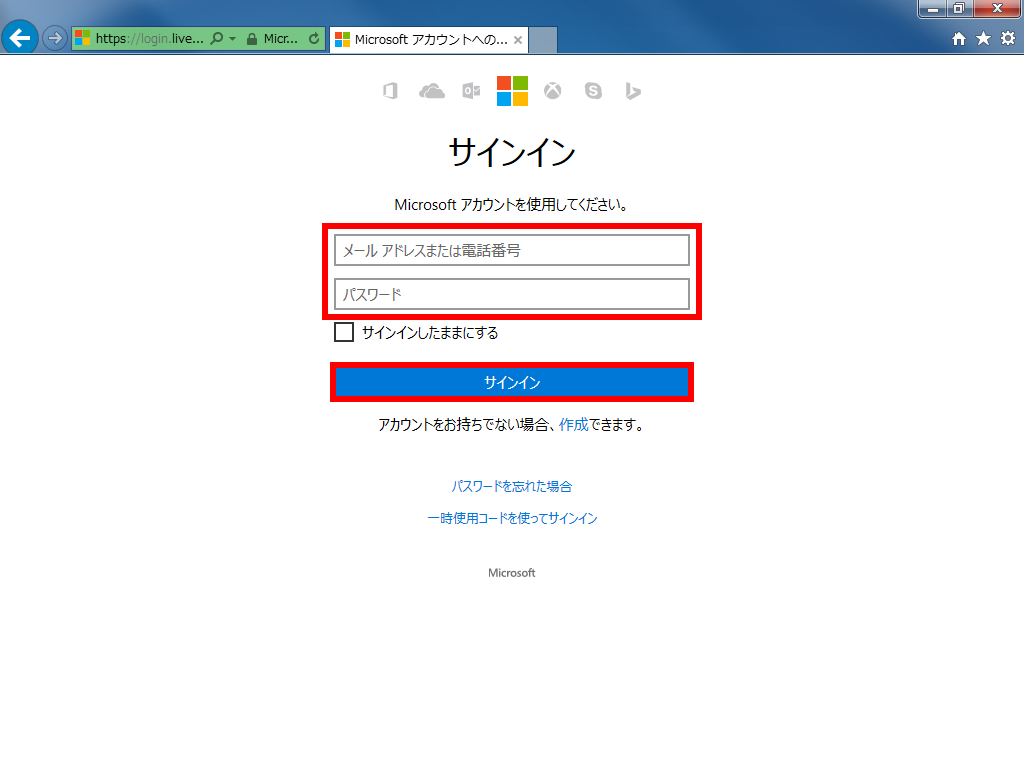The height and width of the screenshot is (768, 1024).
Task: Click the メール アドレスまたは電話番号 field
Action: point(512,250)
